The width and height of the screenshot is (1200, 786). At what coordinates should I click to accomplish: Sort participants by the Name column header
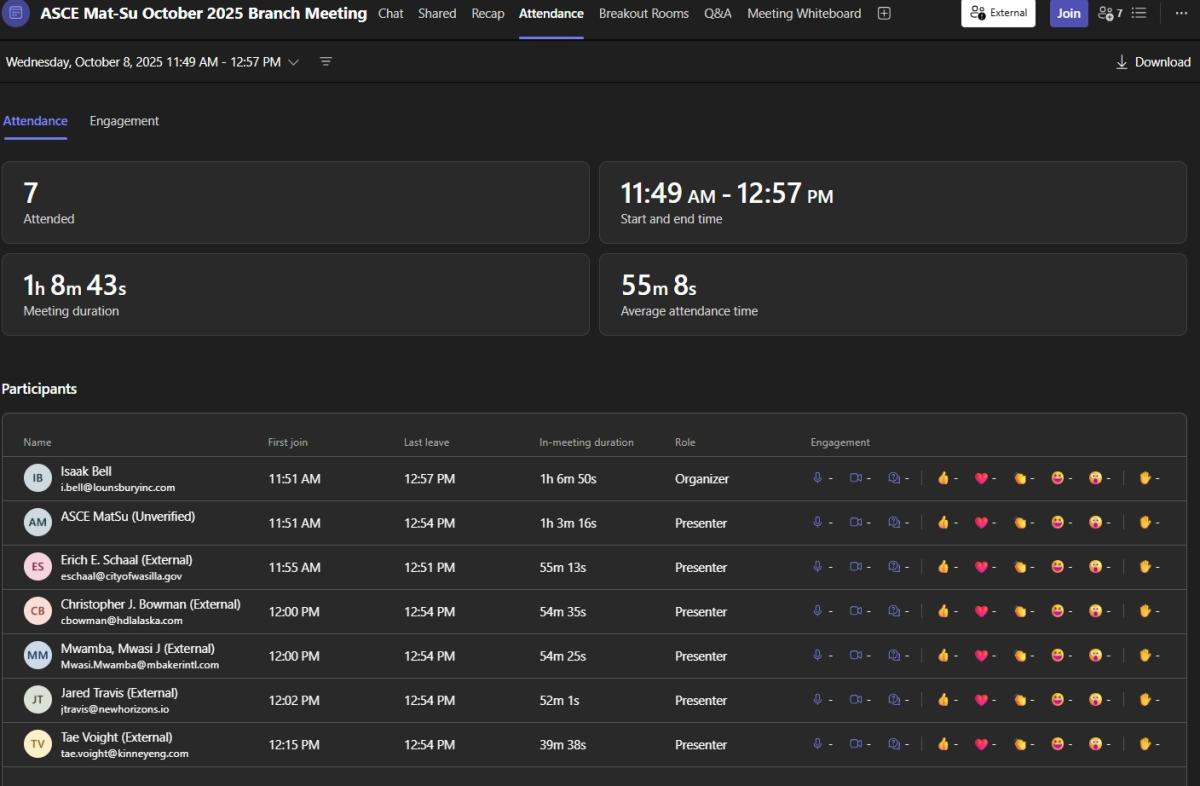click(x=38, y=442)
